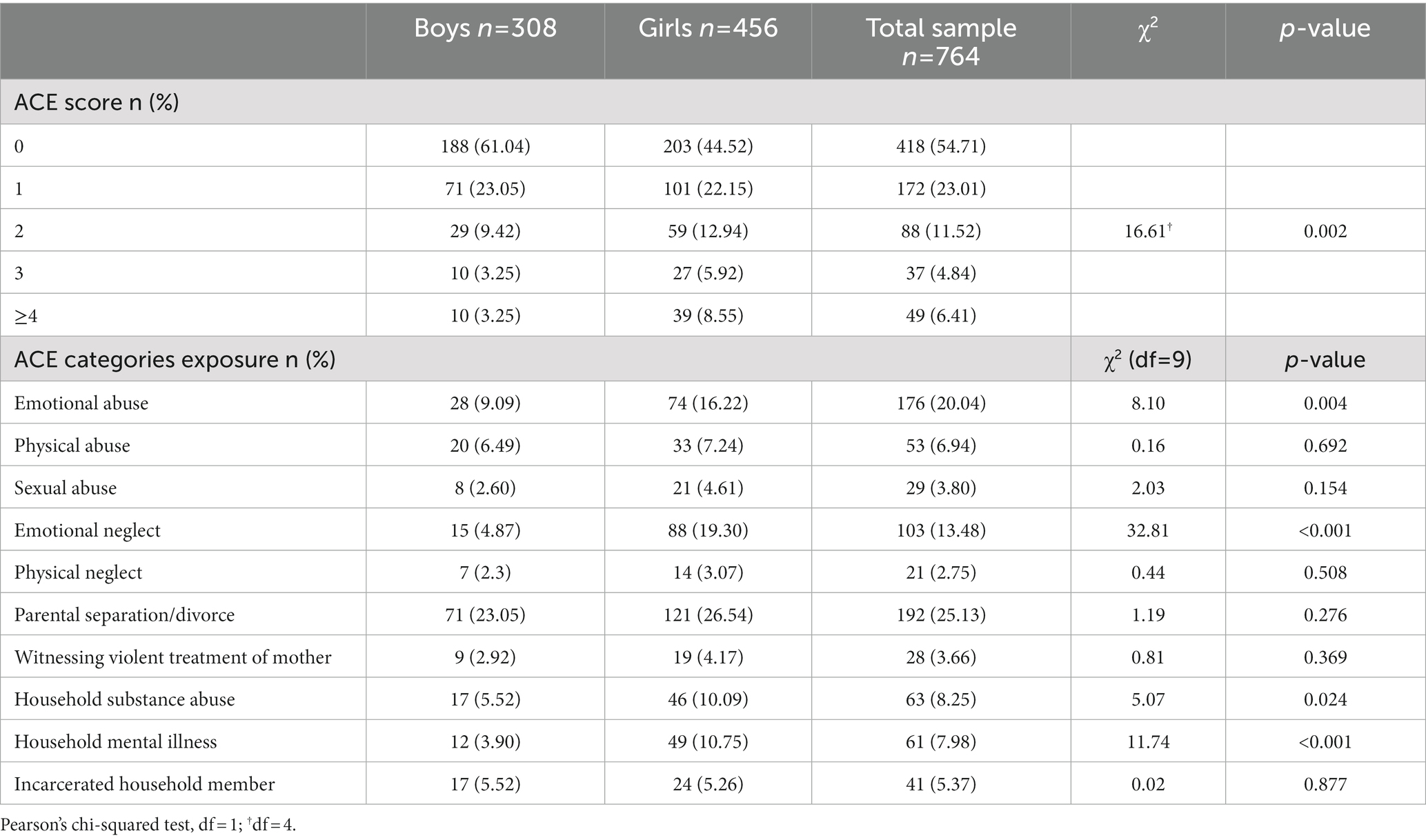Click Incarcerated household member row label
Screen dimensions: 1426x840
coord(144,784)
